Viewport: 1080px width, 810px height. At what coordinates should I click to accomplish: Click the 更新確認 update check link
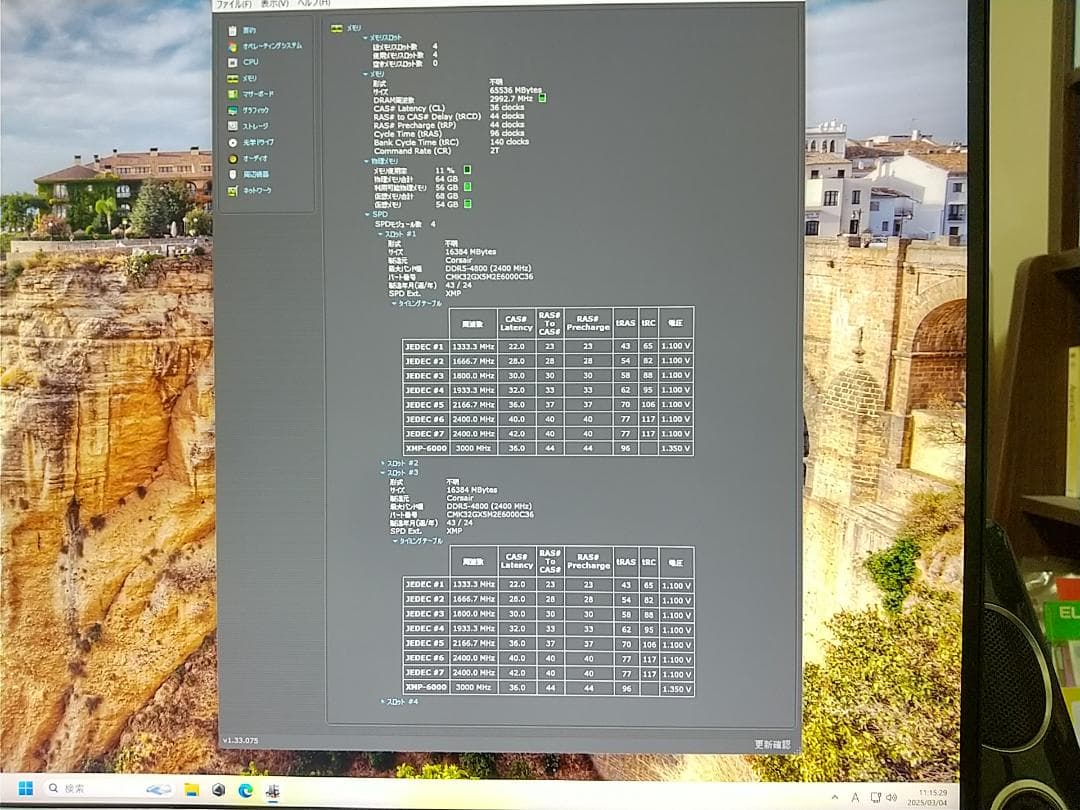pos(771,744)
